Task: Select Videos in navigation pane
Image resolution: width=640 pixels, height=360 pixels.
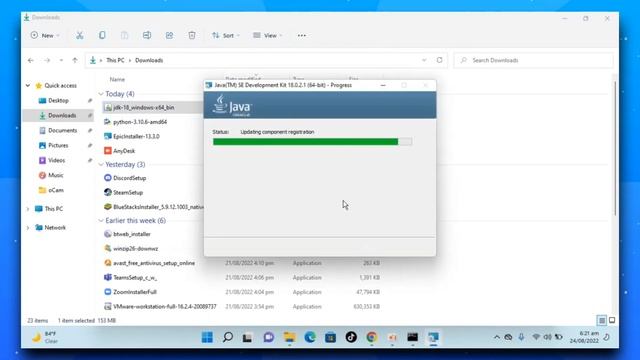Action: point(56,160)
